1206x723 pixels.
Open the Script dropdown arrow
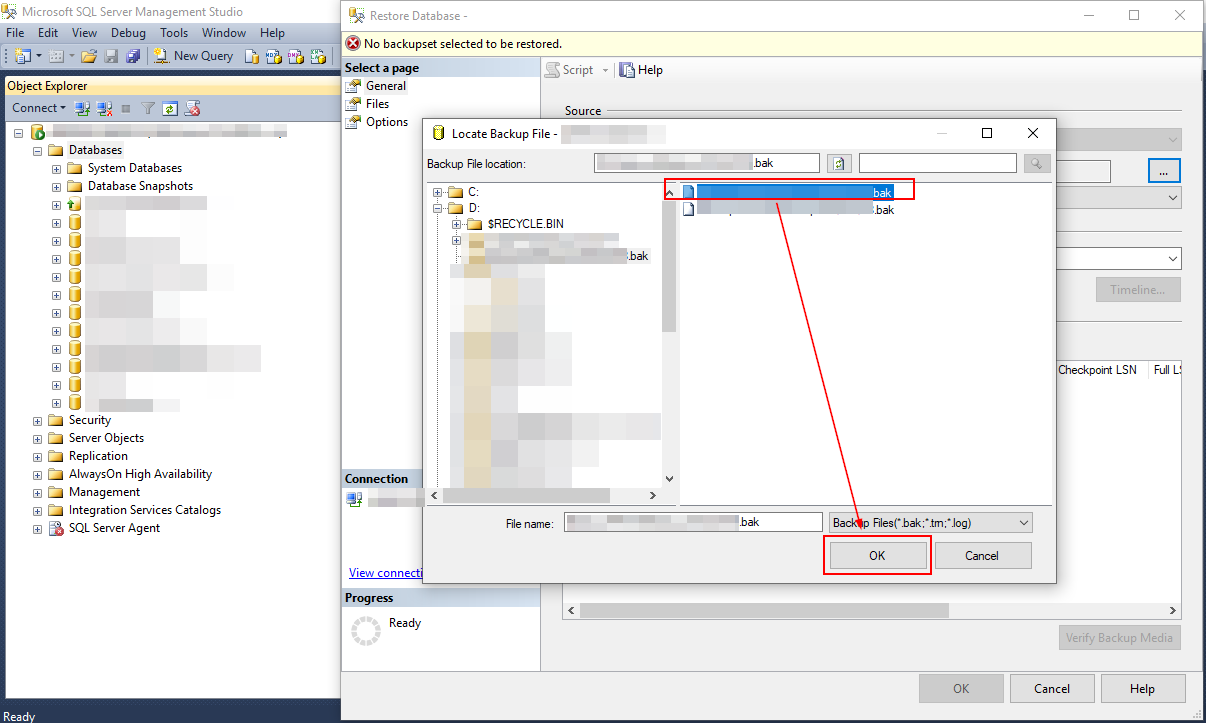(x=605, y=70)
